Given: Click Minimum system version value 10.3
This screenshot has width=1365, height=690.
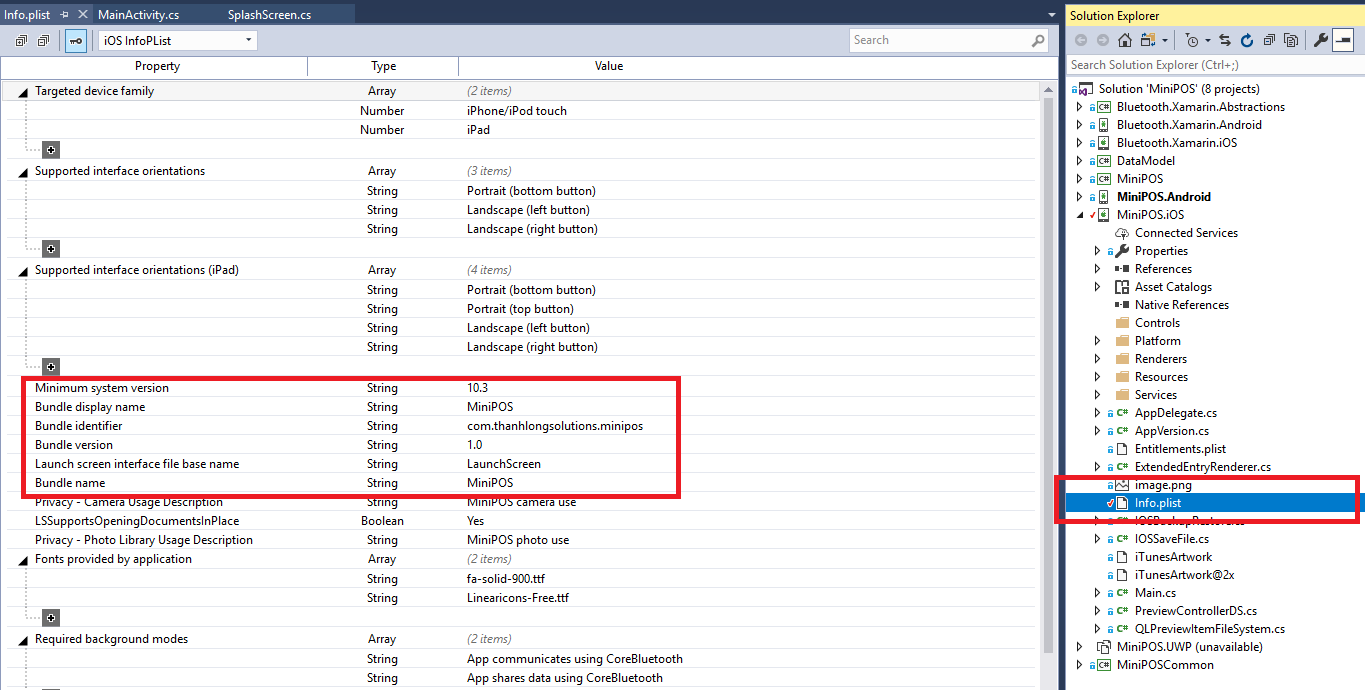Looking at the screenshot, I should tap(477, 388).
